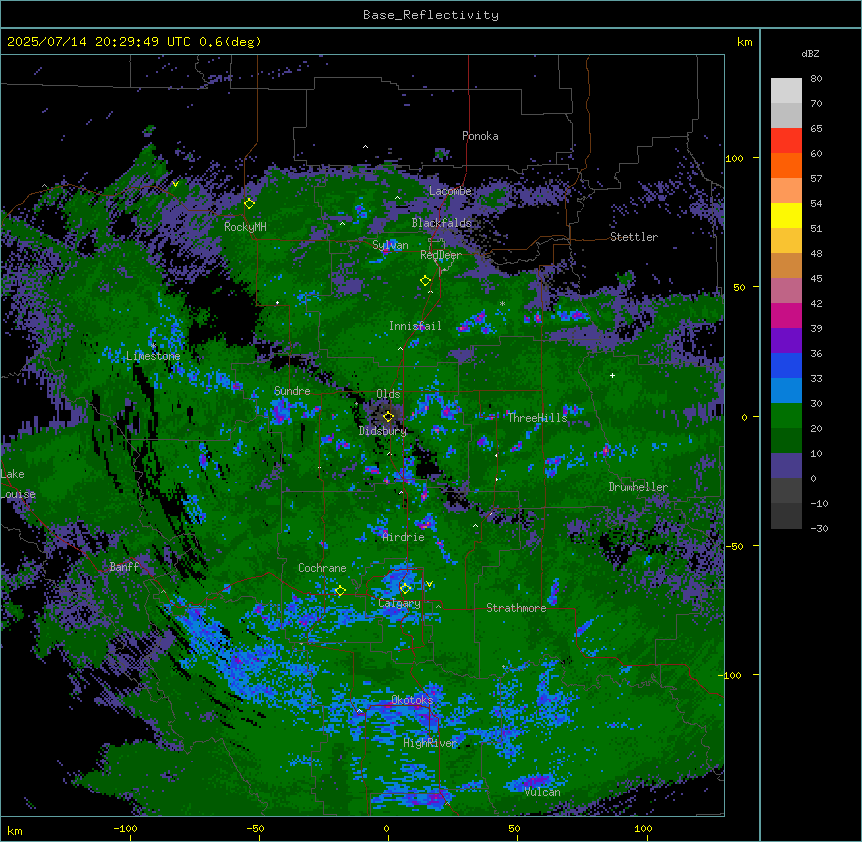Click the Banff label

[124, 567]
